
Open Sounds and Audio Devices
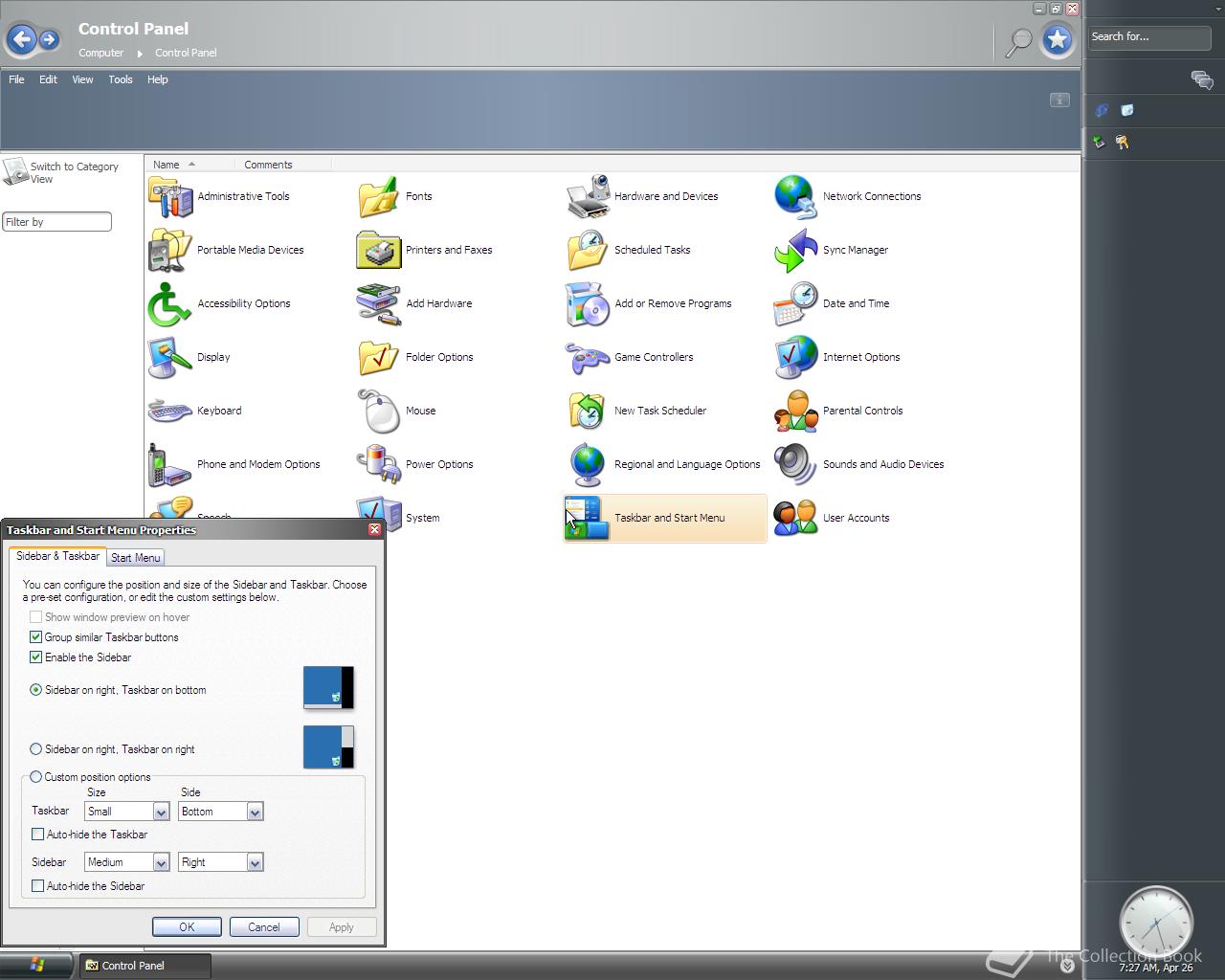coord(882,464)
